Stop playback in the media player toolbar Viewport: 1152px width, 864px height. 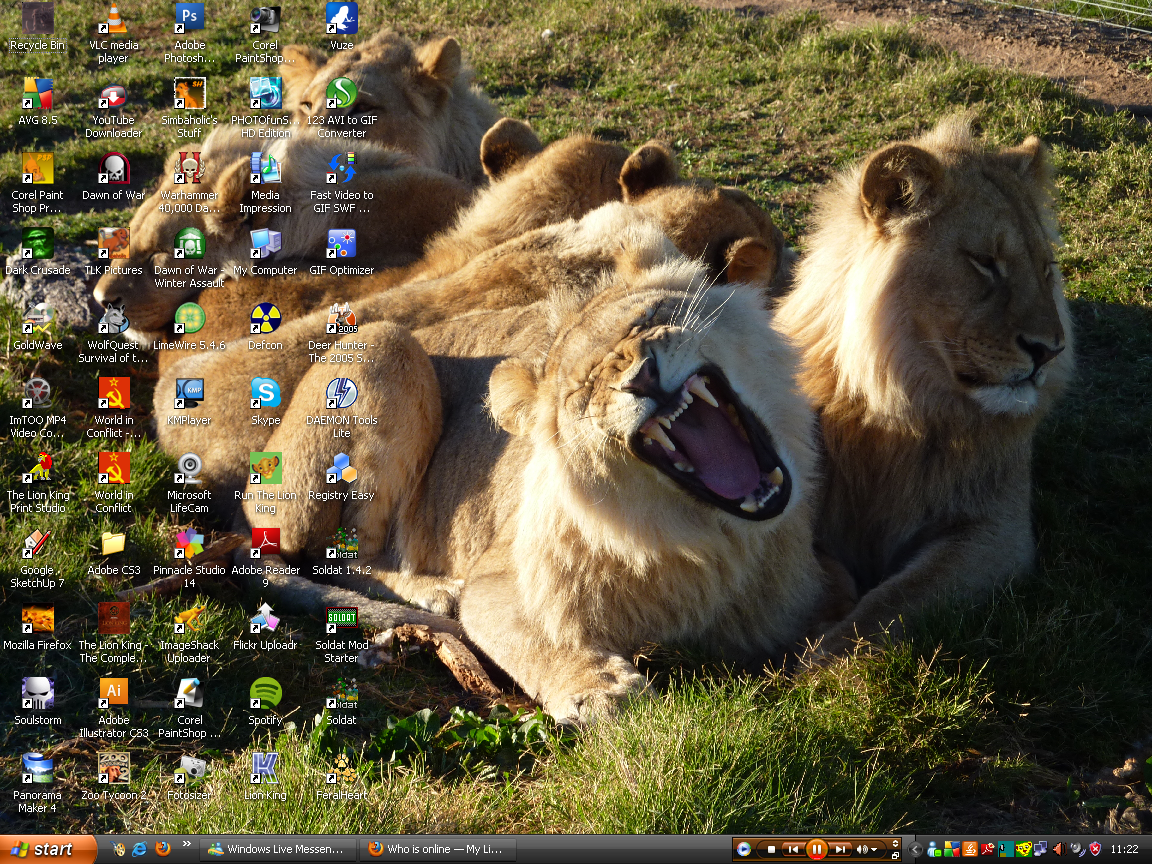point(771,849)
